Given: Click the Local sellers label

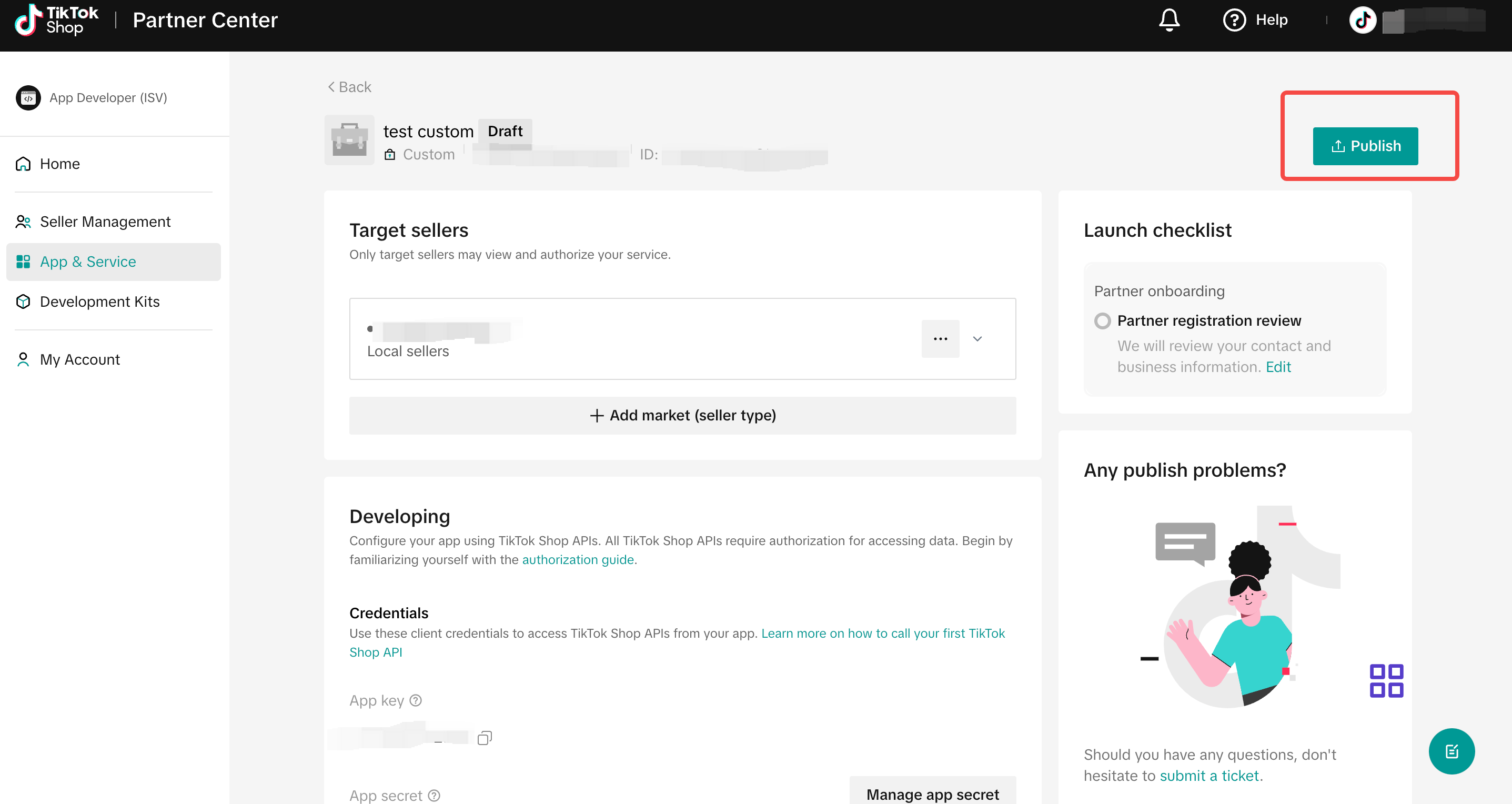Looking at the screenshot, I should point(407,351).
